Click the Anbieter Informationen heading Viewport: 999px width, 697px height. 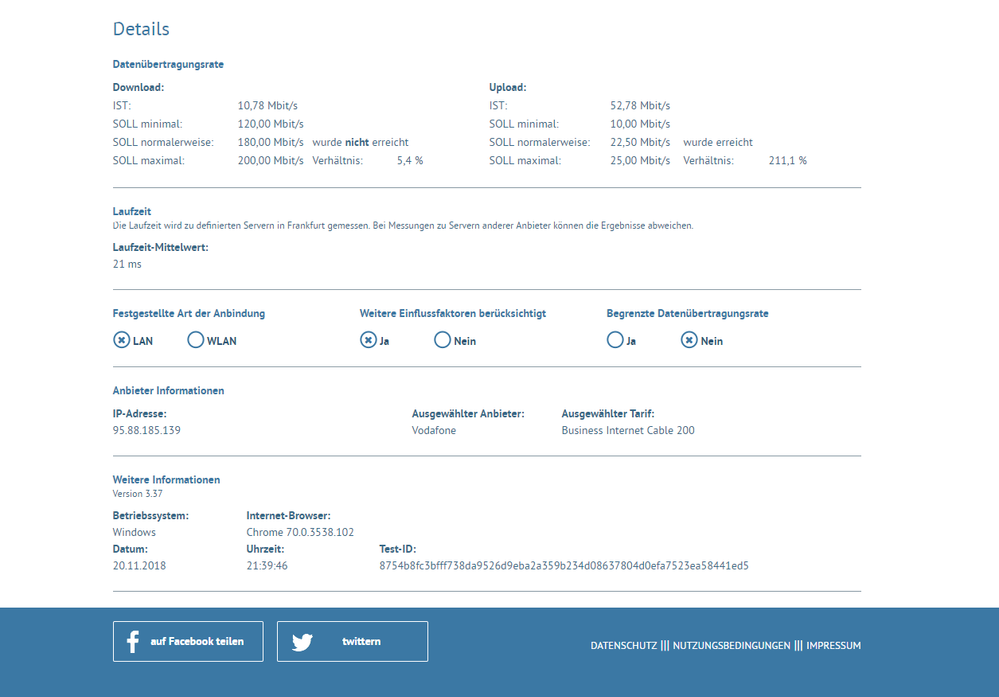pyautogui.click(x=168, y=391)
